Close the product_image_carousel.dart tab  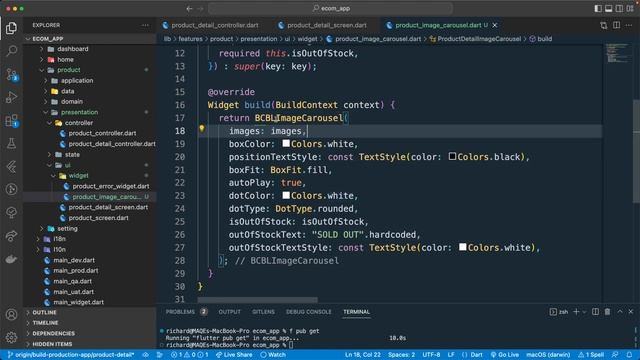pos(495,25)
